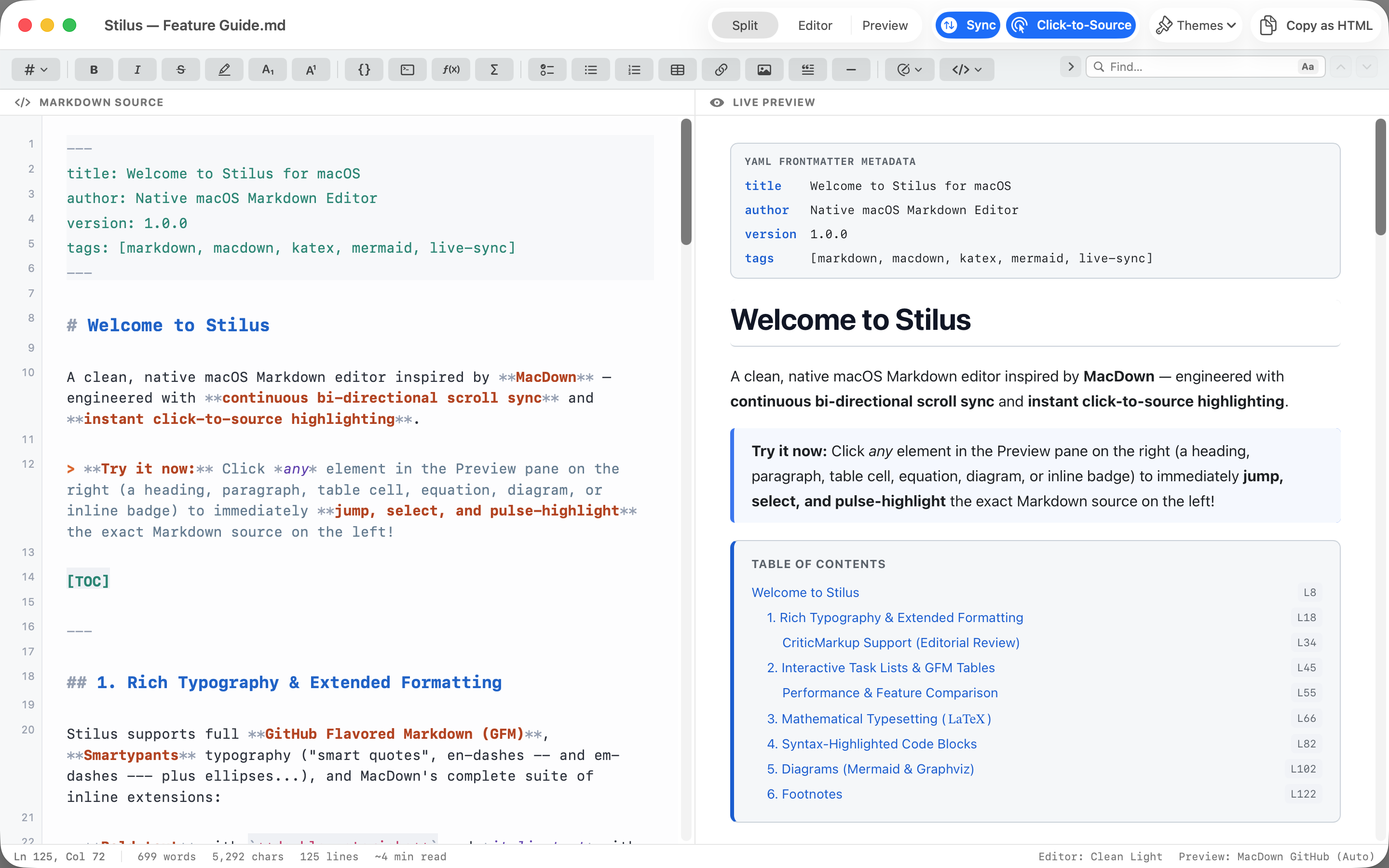This screenshot has width=1389, height=868.
Task: Insert a task list
Action: tap(547, 69)
